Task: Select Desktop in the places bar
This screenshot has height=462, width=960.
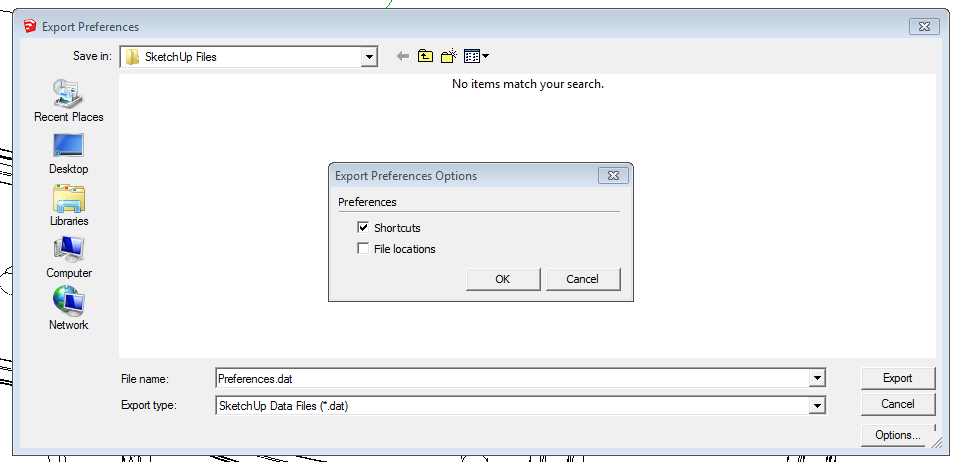Action: pyautogui.click(x=69, y=154)
